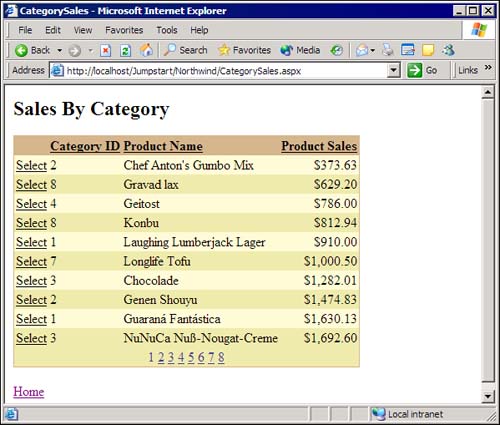Click the Forward arrow icon
This screenshot has height=425, width=500.
[x=74, y=51]
